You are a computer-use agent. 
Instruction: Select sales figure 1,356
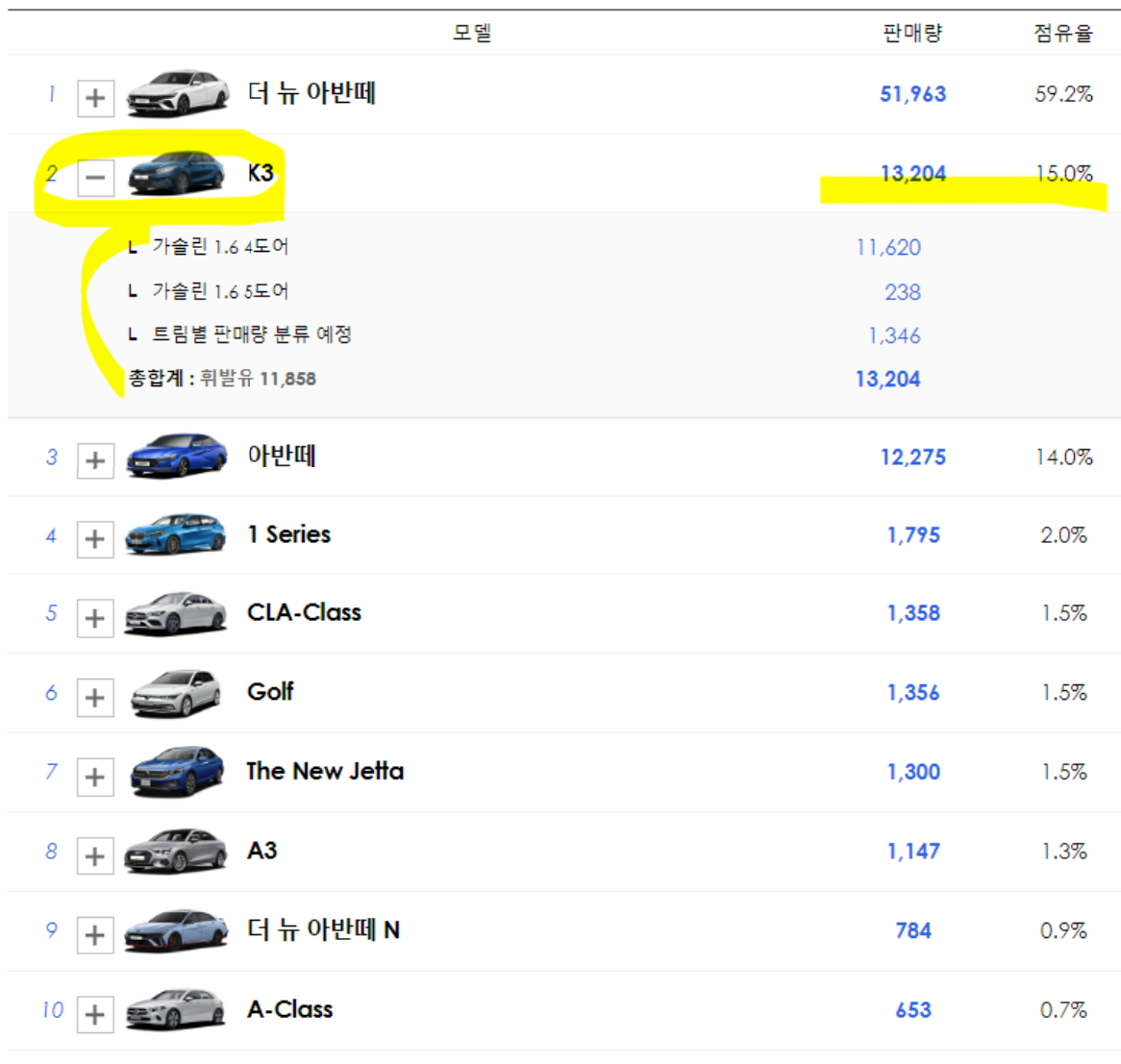913,692
